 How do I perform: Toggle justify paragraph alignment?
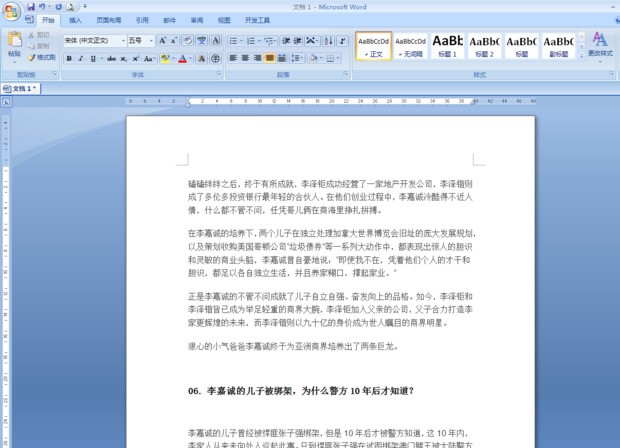(270, 59)
